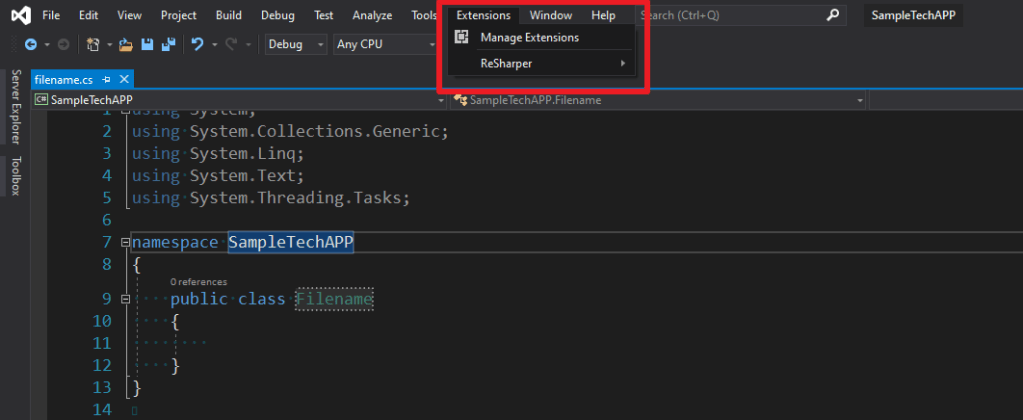
Task: Open the Any CPU platform dropdown
Action: (380, 45)
